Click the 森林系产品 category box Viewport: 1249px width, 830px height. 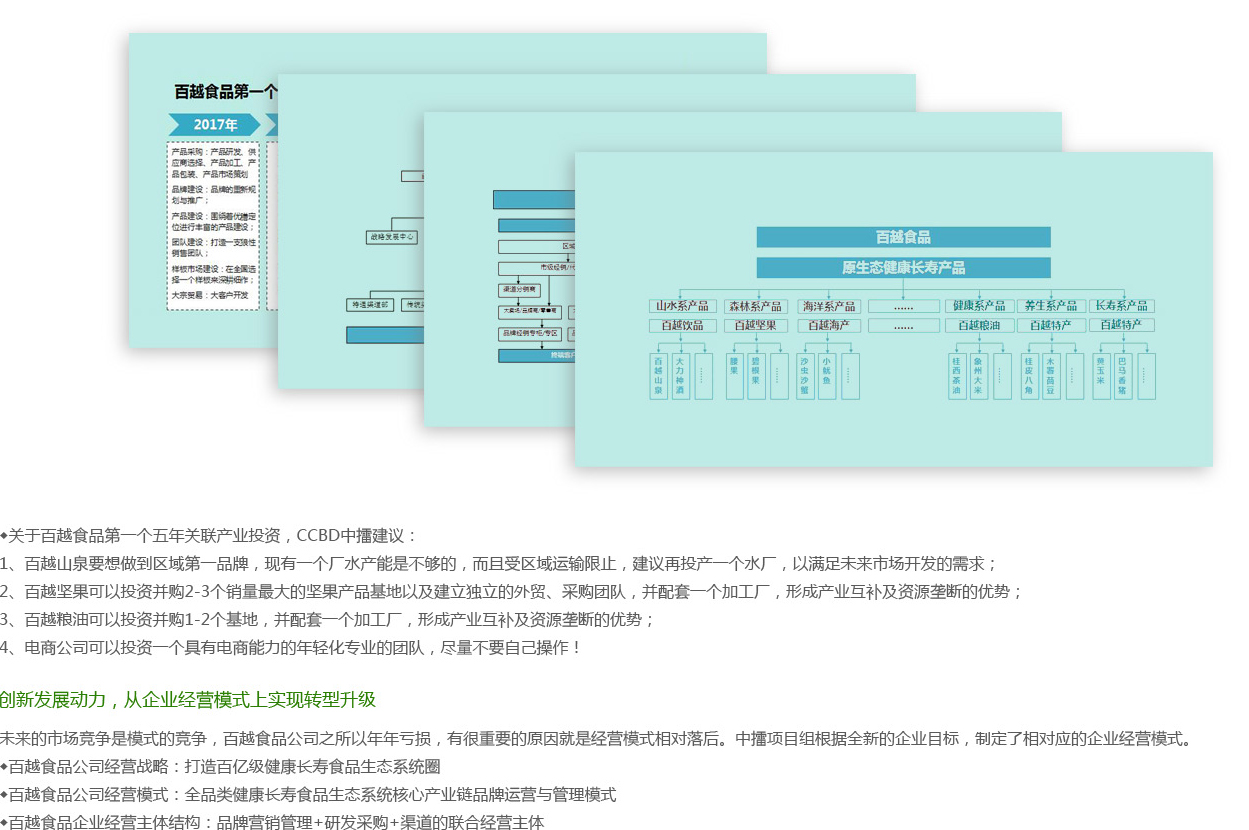click(x=755, y=306)
